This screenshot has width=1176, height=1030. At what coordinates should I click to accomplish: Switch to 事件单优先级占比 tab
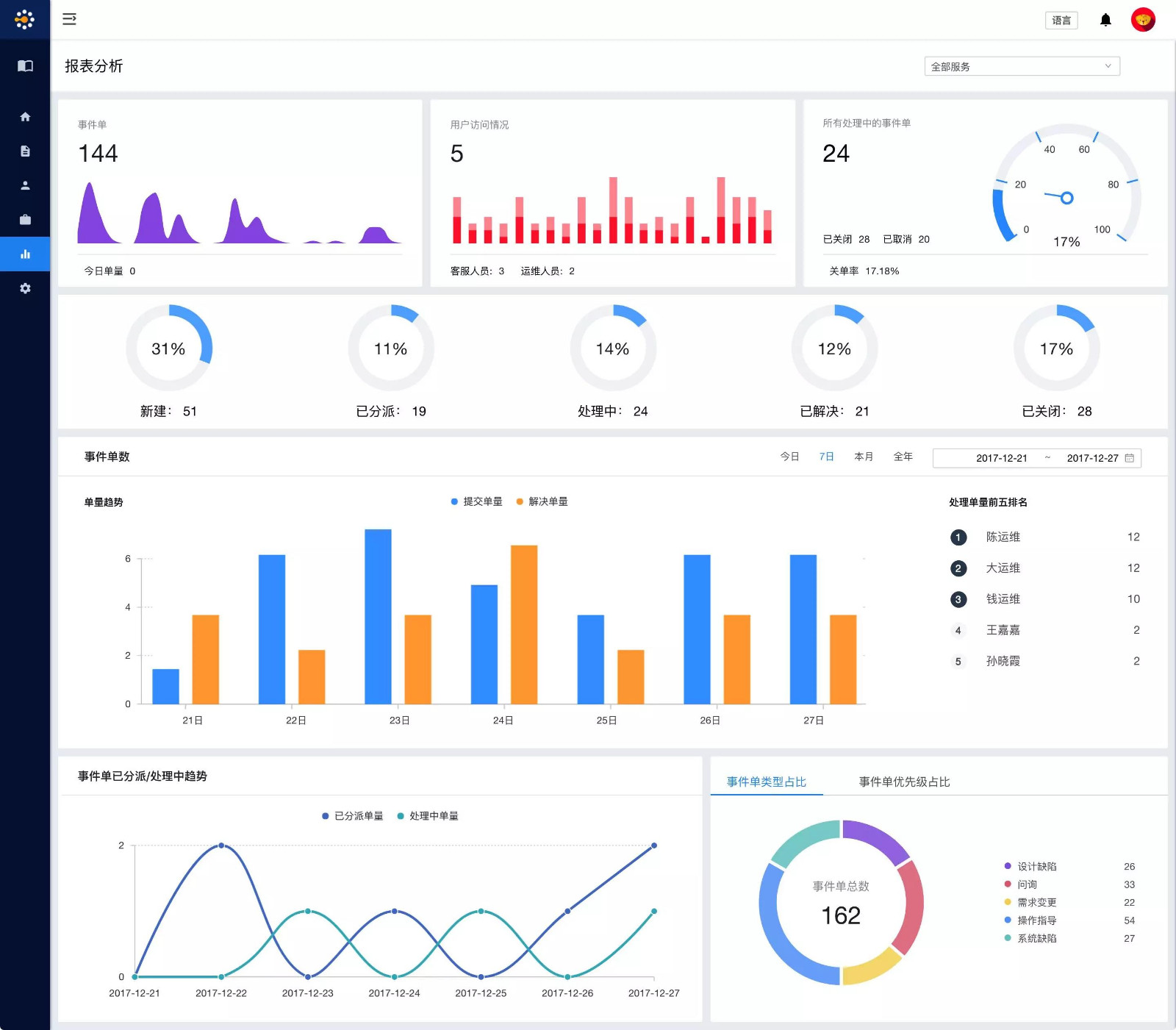(904, 782)
